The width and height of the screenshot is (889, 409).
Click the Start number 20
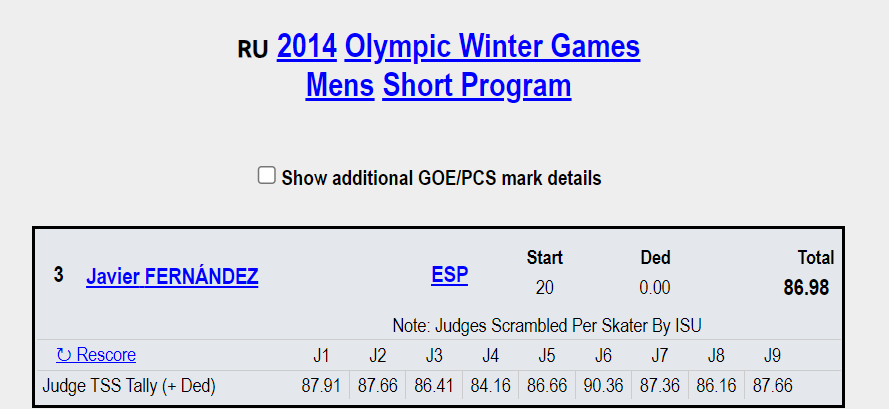click(545, 288)
